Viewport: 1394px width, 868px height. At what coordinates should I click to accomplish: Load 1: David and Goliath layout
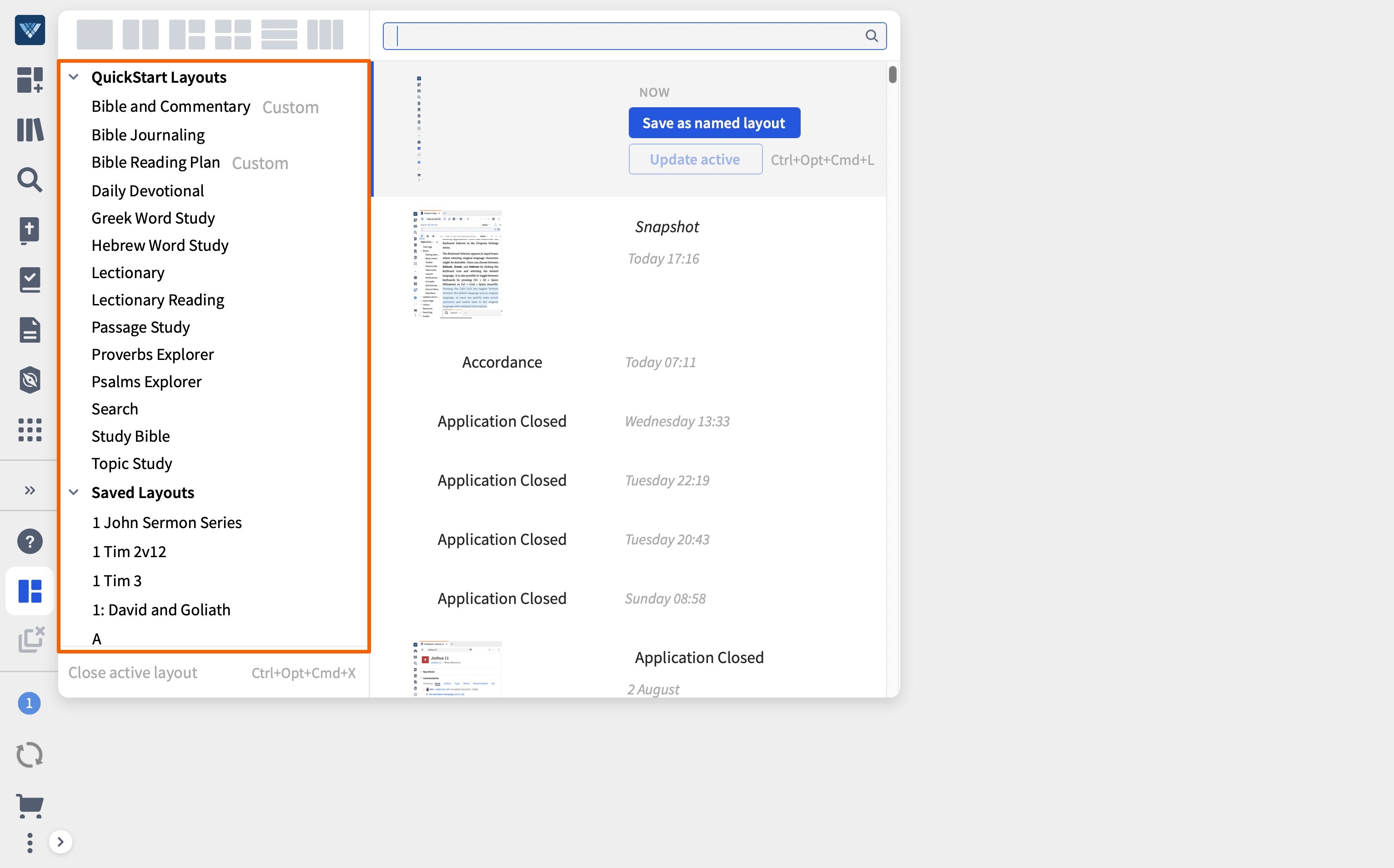(161, 610)
